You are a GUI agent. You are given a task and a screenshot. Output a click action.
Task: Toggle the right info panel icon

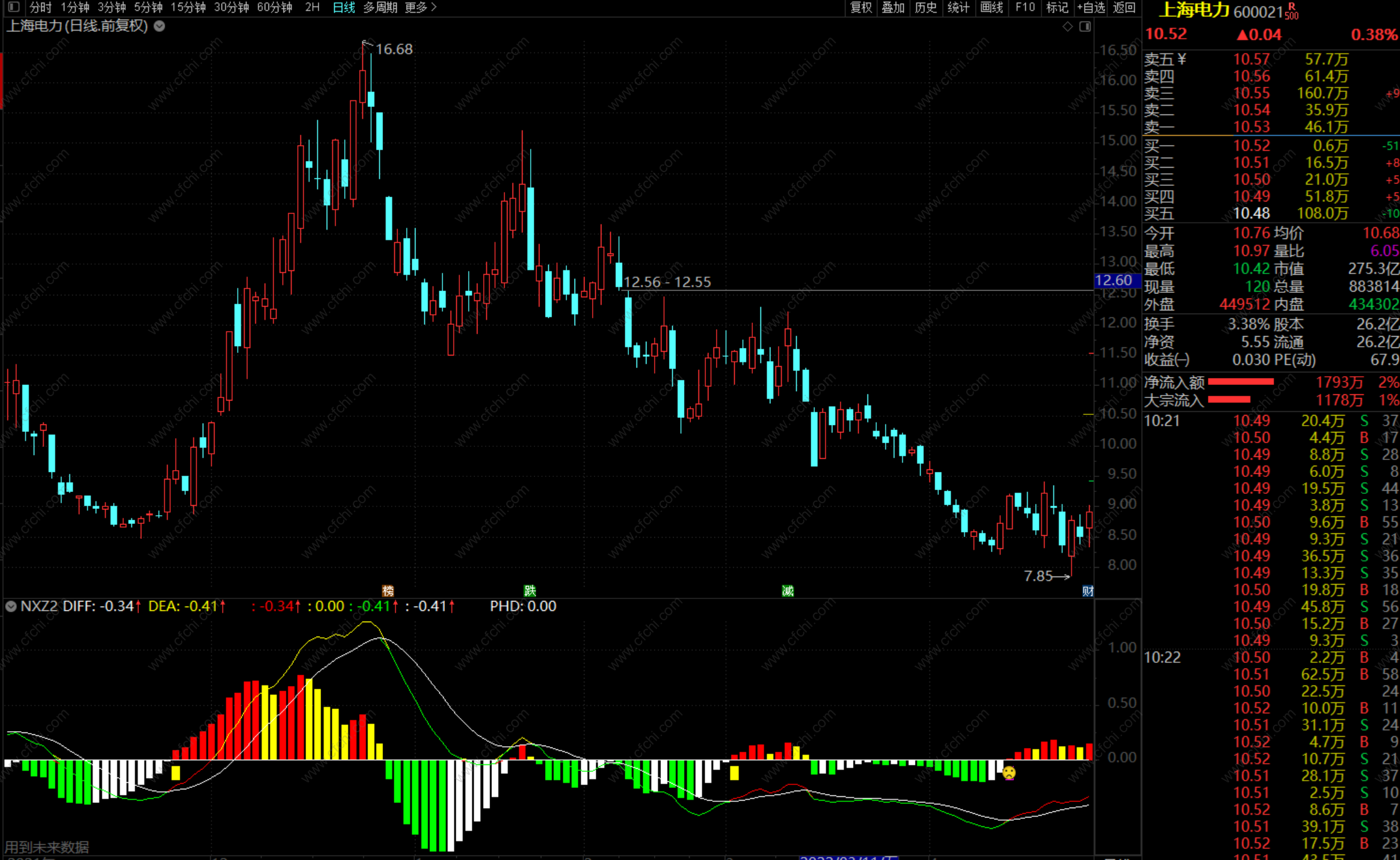(1085, 26)
